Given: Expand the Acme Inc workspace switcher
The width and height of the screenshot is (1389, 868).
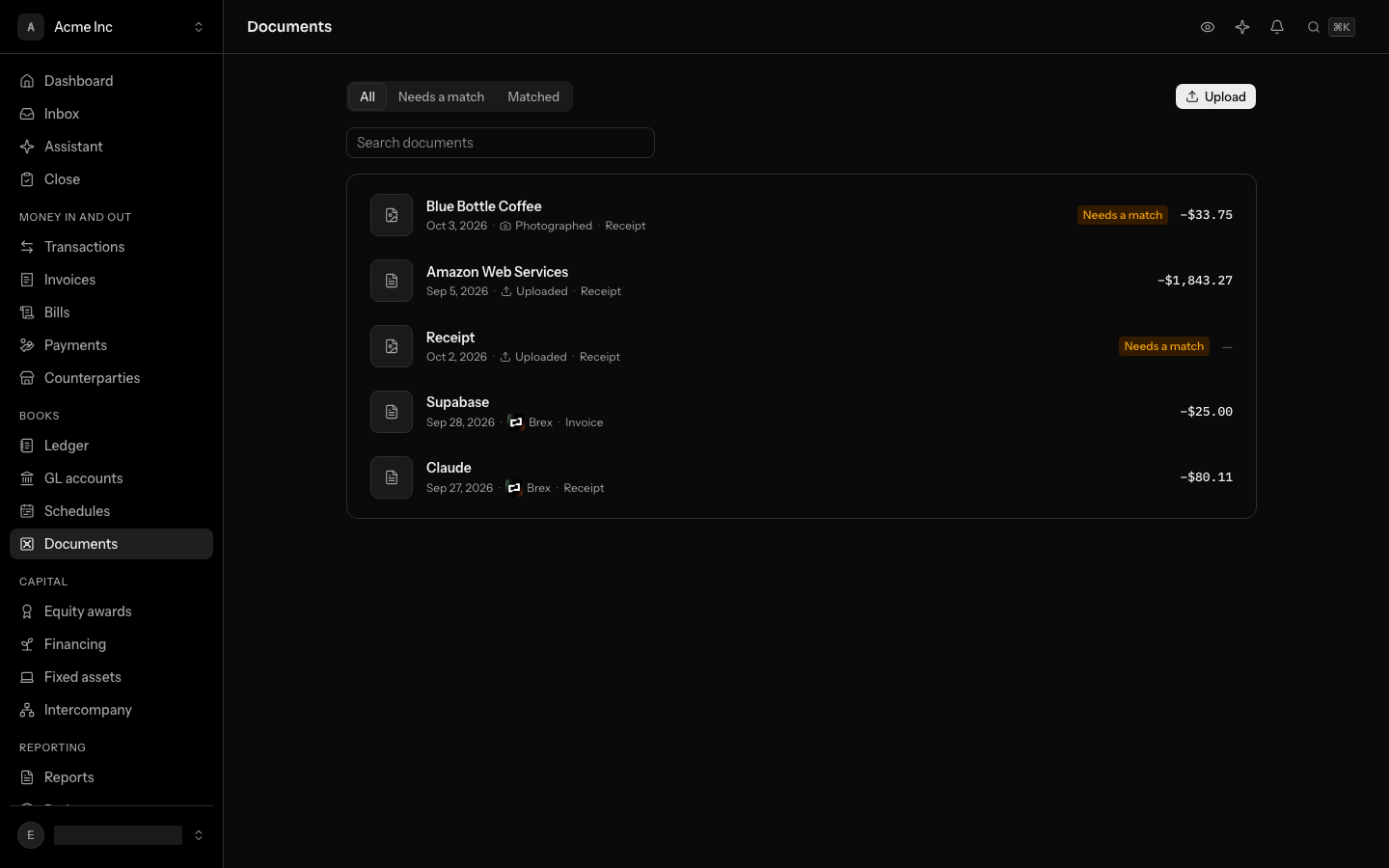Looking at the screenshot, I should coord(112,27).
